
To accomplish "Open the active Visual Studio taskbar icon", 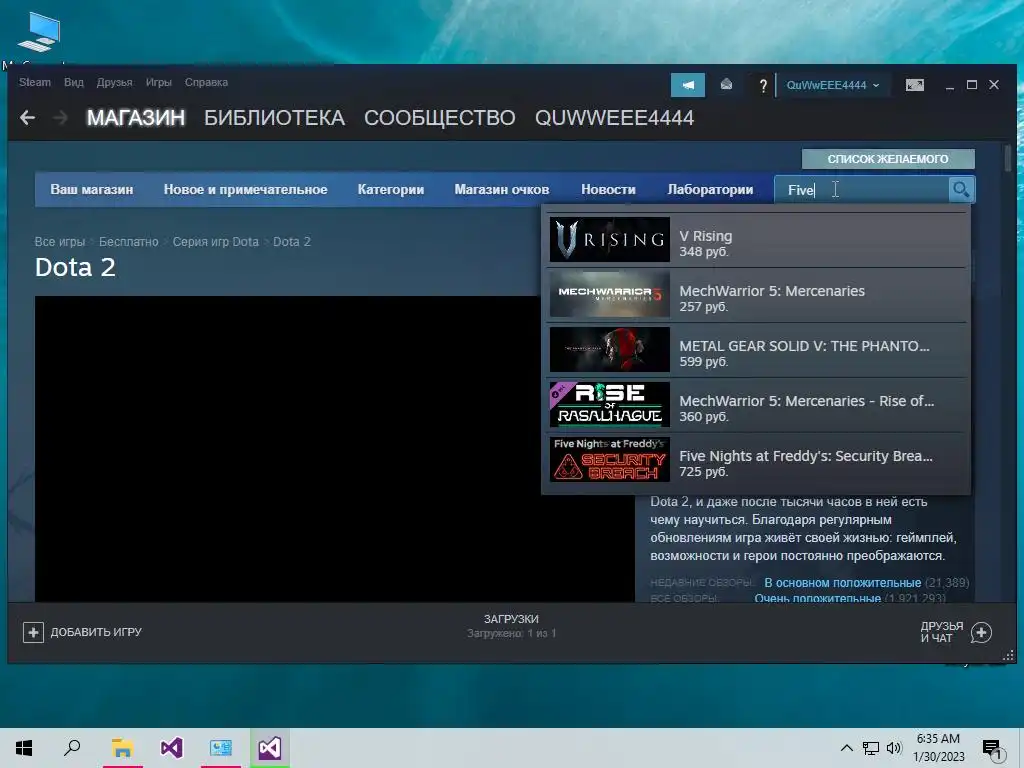I will (270, 748).
